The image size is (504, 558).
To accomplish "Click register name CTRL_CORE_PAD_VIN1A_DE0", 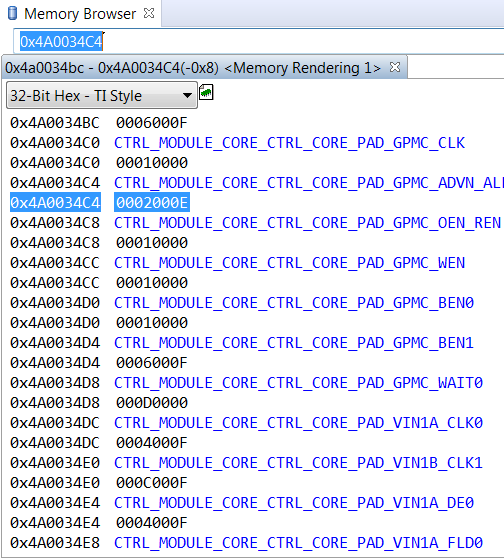I will 294,503.
